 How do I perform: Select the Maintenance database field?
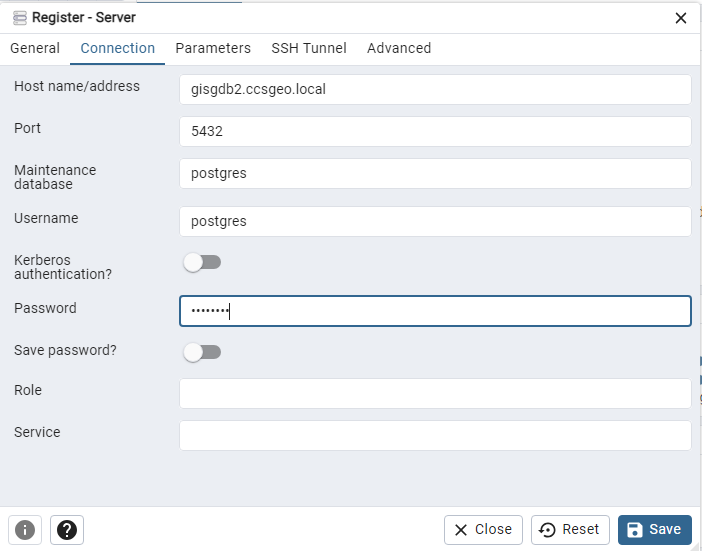(435, 174)
